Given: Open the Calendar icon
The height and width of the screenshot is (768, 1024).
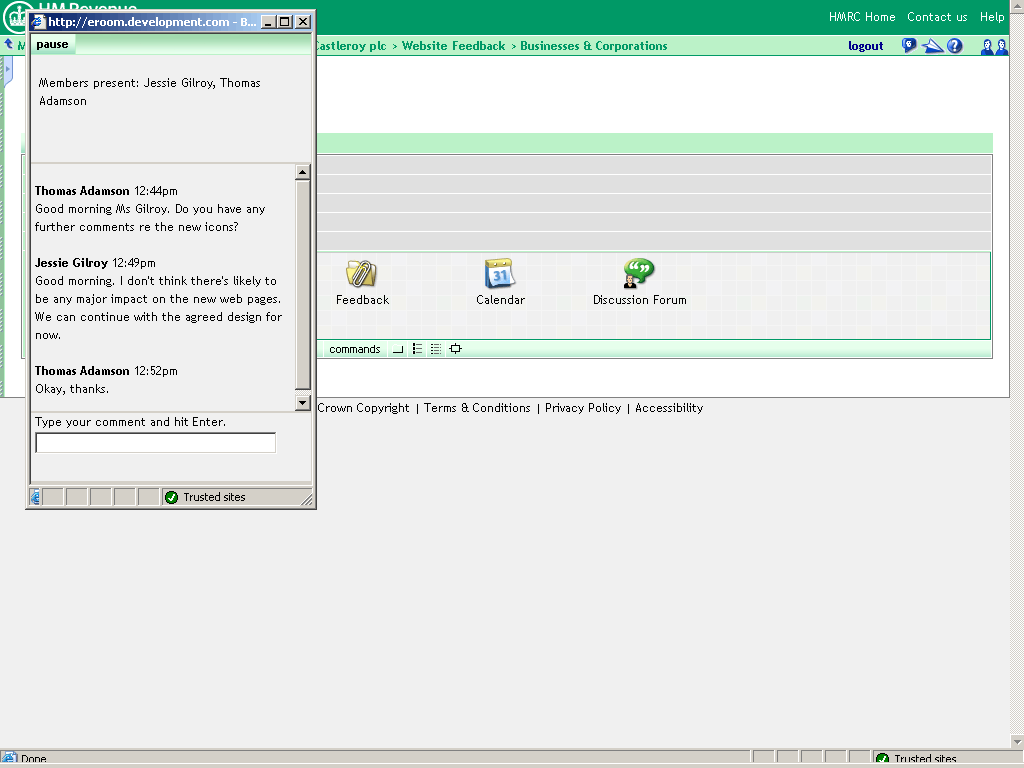Looking at the screenshot, I should [499, 274].
